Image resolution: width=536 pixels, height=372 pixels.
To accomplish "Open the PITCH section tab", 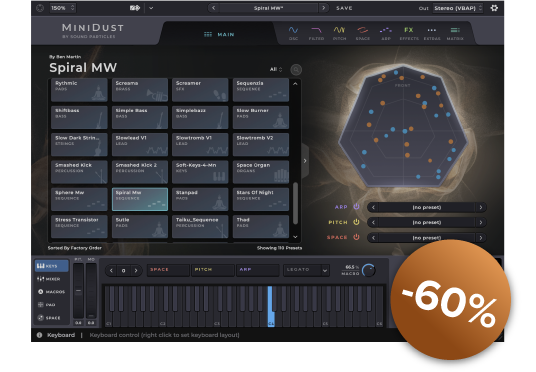I will click(x=339, y=34).
